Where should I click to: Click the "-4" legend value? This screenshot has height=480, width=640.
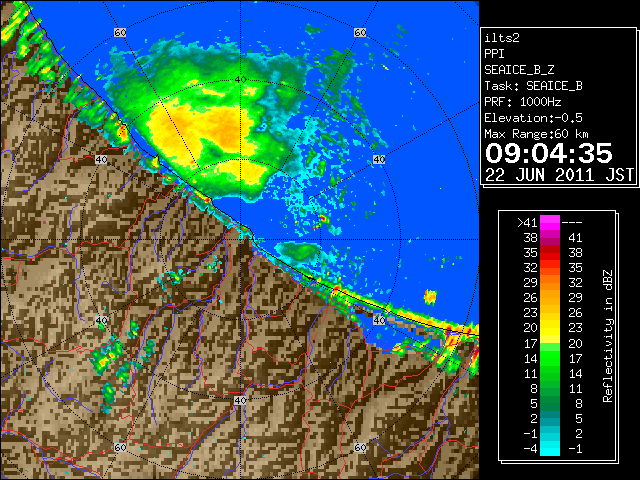[530, 449]
